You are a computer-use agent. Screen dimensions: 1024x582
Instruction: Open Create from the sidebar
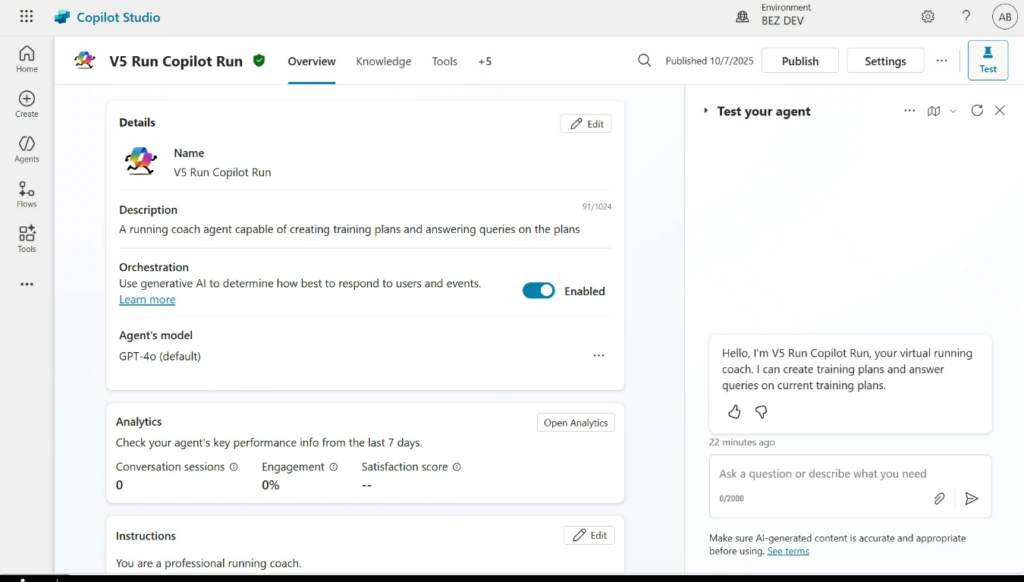27,104
